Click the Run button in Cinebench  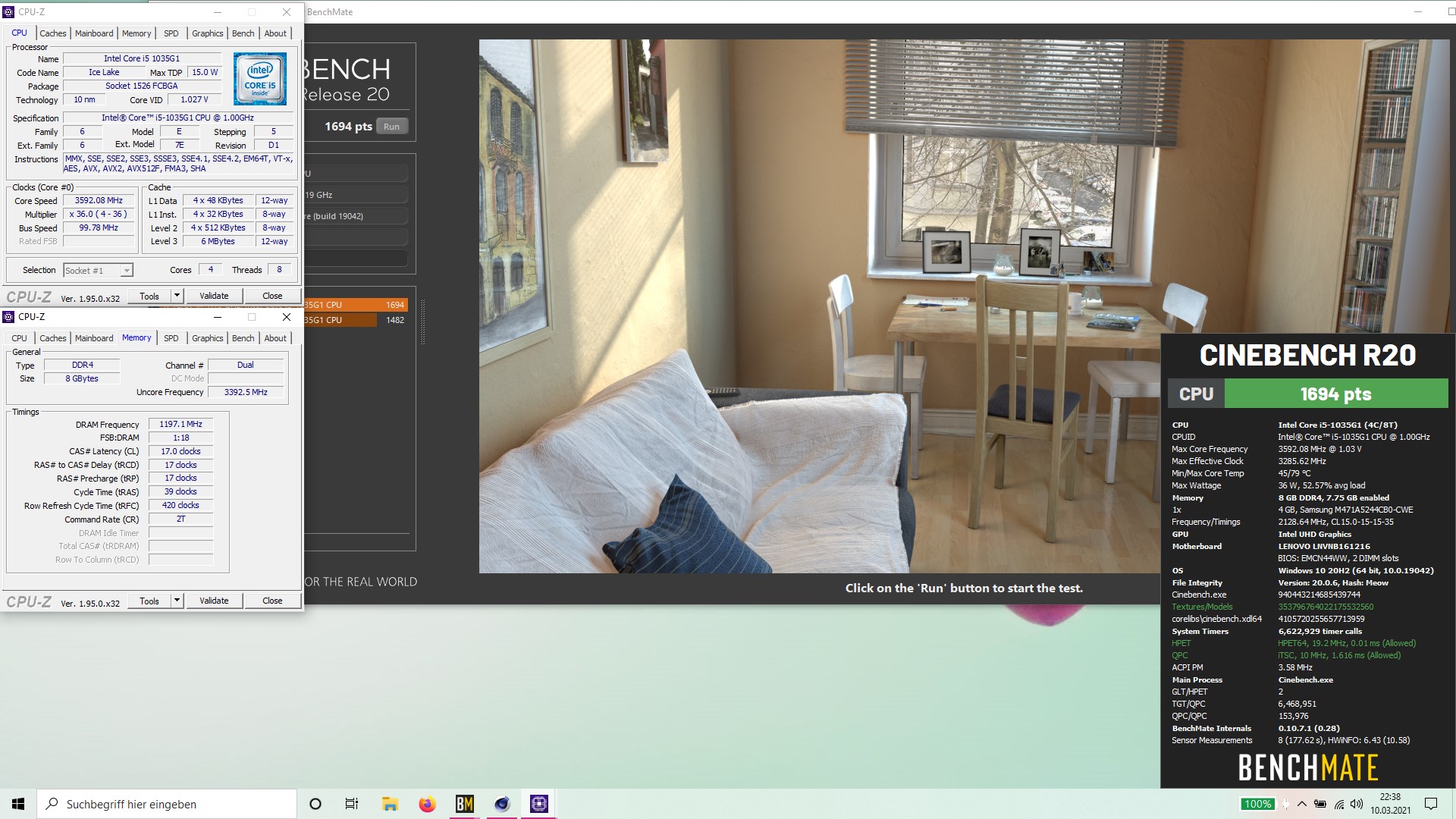391,127
